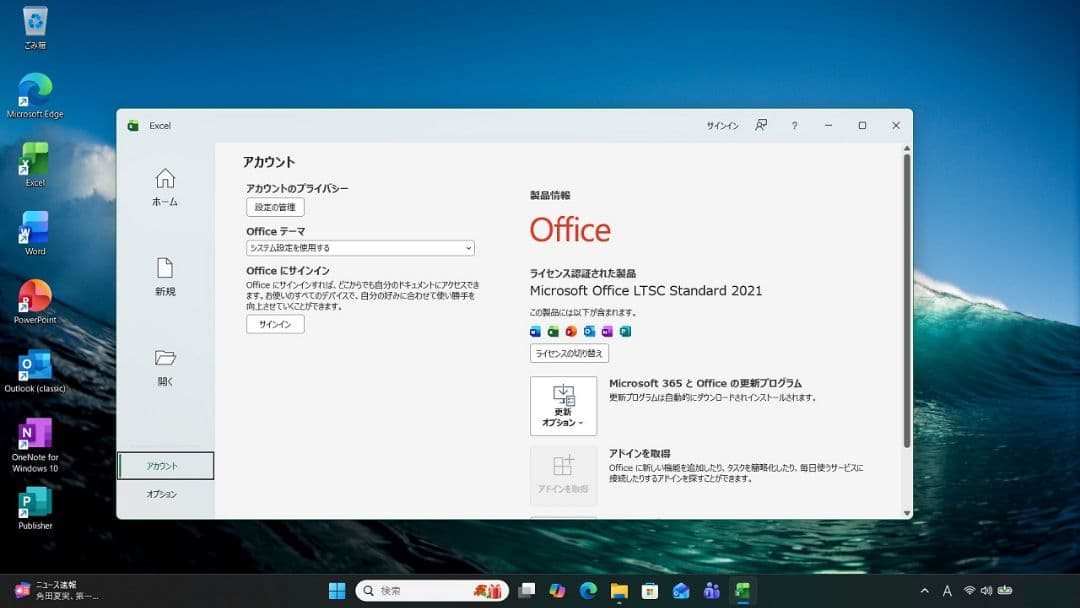The image size is (1080, 608).
Task: Select the PowerPoint product icon
Action: point(571,331)
